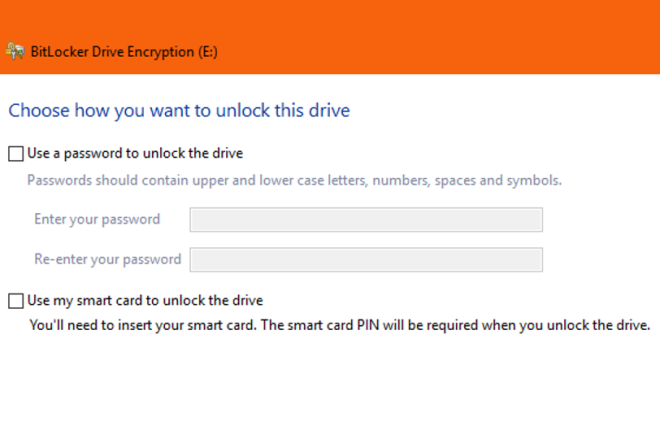The width and height of the screenshot is (660, 430).
Task: Click 'this drive' at the end of the heading
Action: pos(312,111)
